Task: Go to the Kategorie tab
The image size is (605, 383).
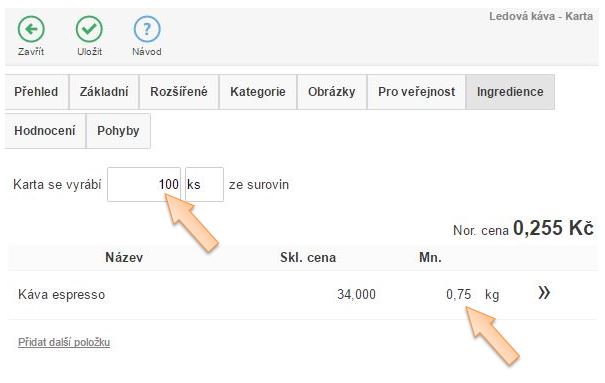Action: [258, 92]
